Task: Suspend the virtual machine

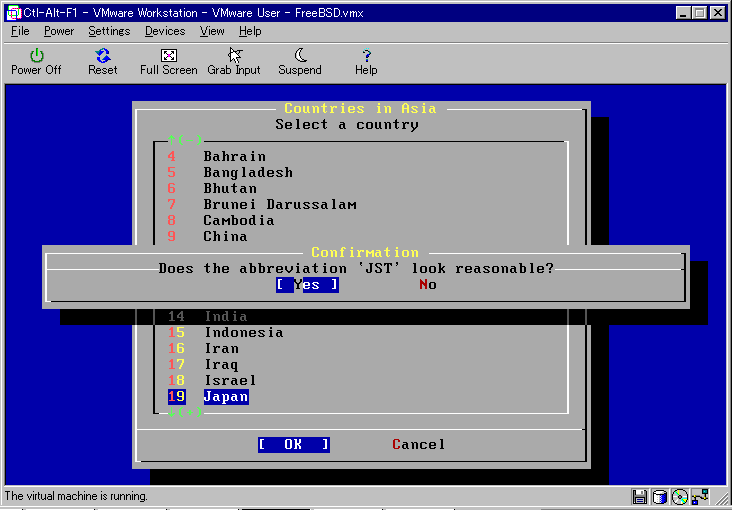Action: pos(300,61)
